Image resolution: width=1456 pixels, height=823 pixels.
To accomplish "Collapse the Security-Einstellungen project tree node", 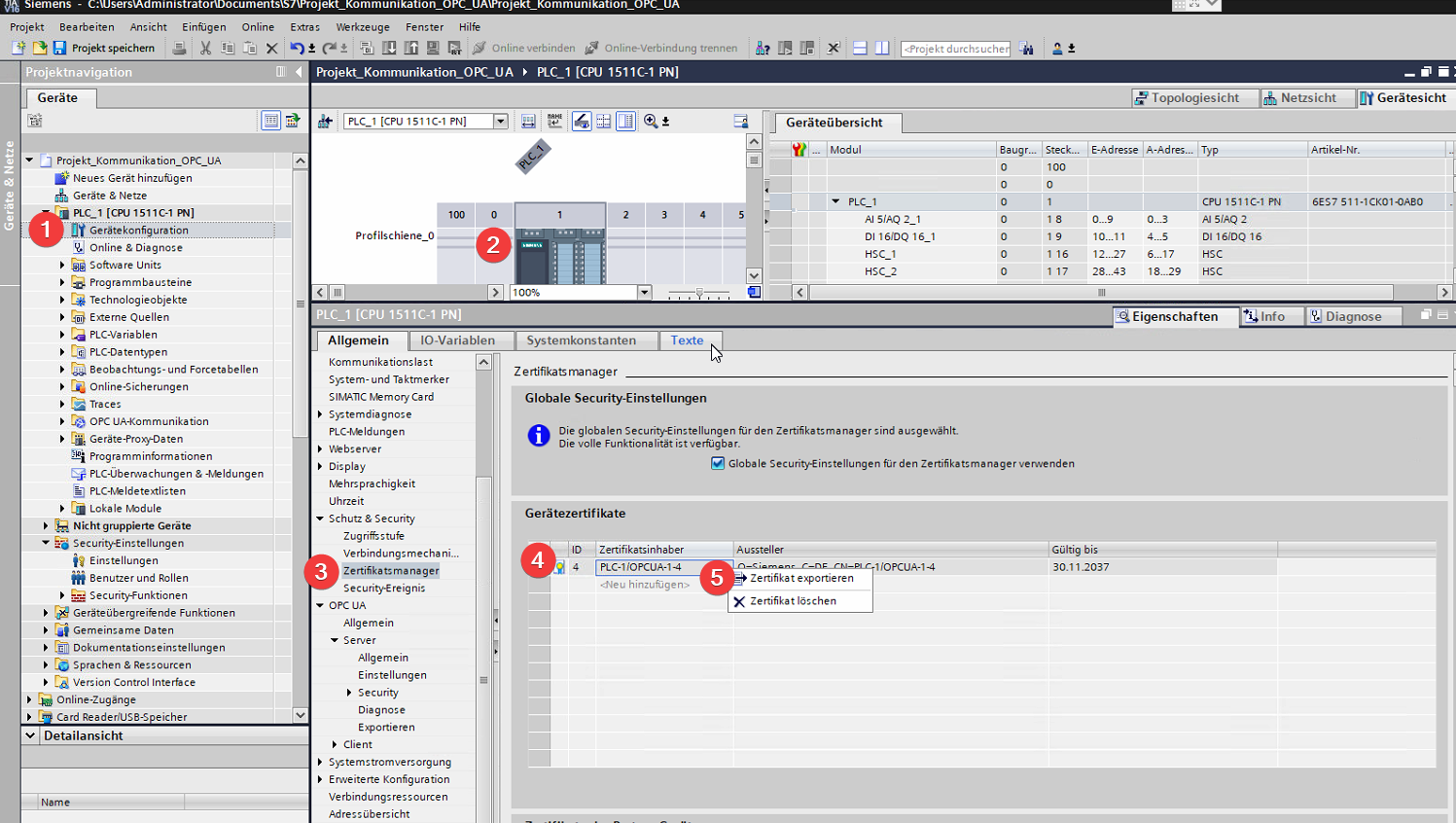I will [x=46, y=543].
